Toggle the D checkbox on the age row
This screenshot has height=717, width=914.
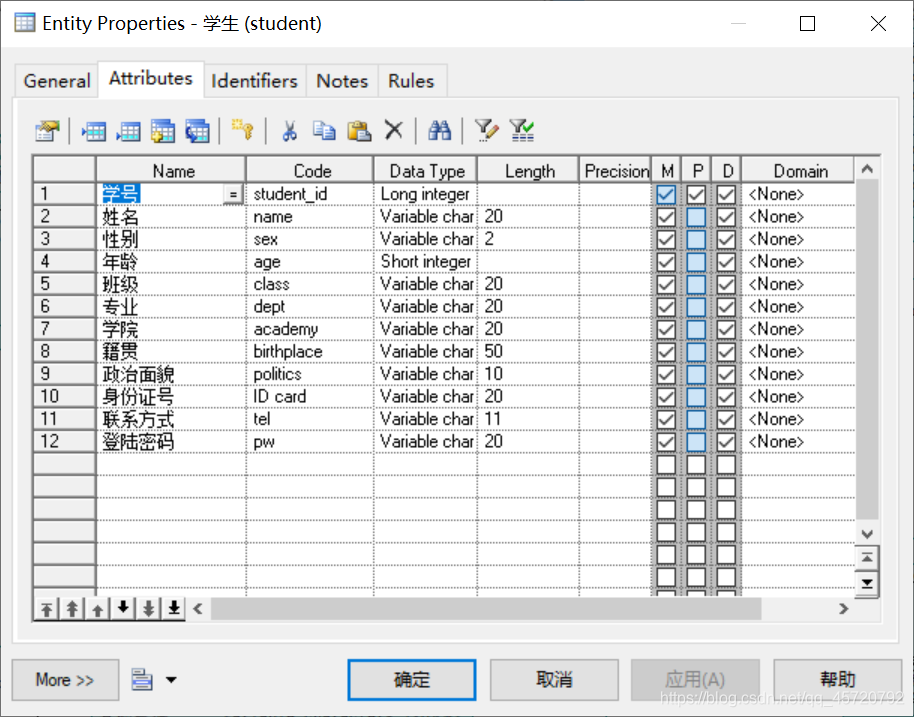(x=727, y=261)
